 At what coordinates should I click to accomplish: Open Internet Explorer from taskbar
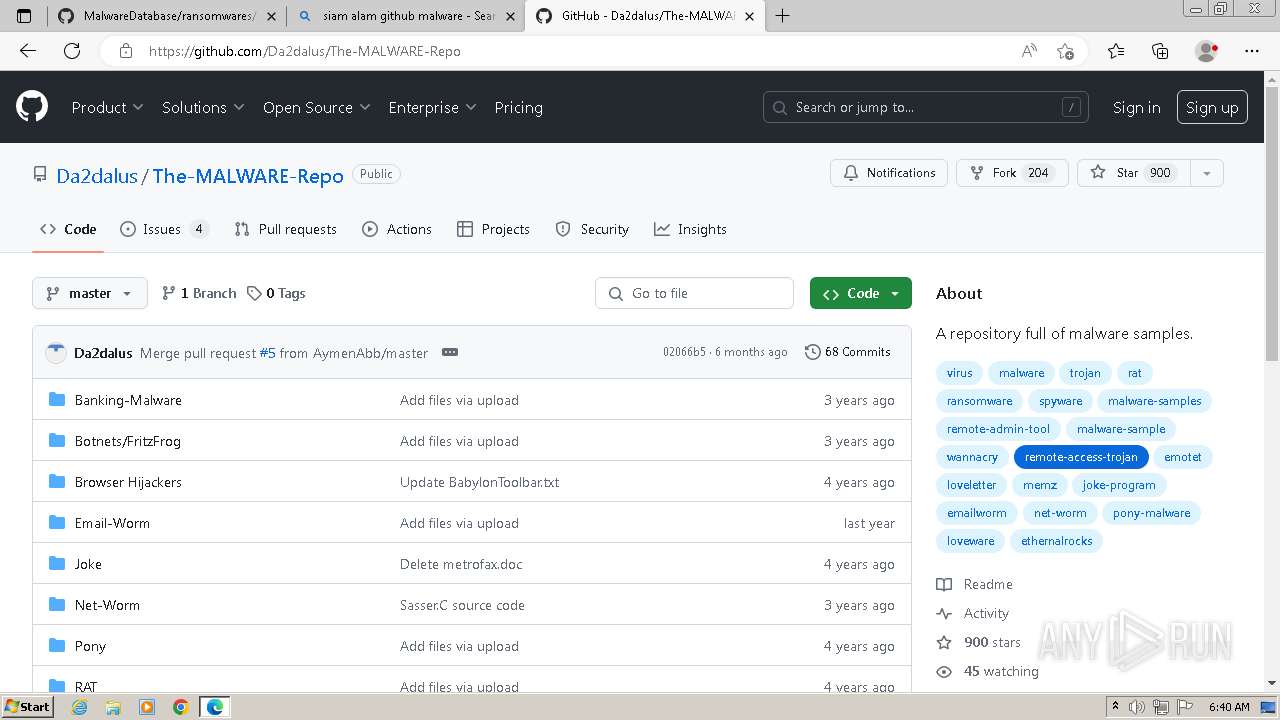tap(80, 707)
